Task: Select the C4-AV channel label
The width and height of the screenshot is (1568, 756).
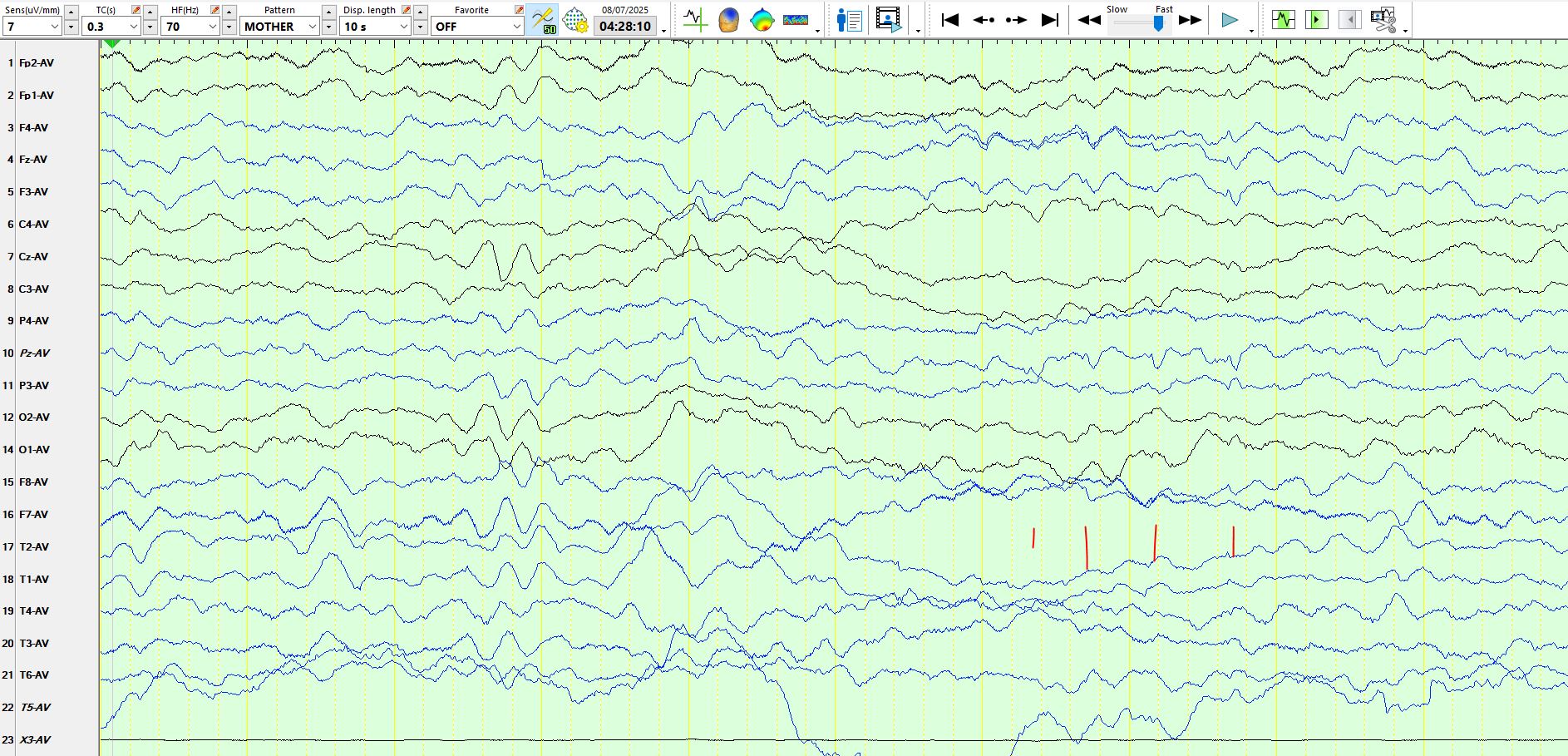Action: [x=34, y=225]
